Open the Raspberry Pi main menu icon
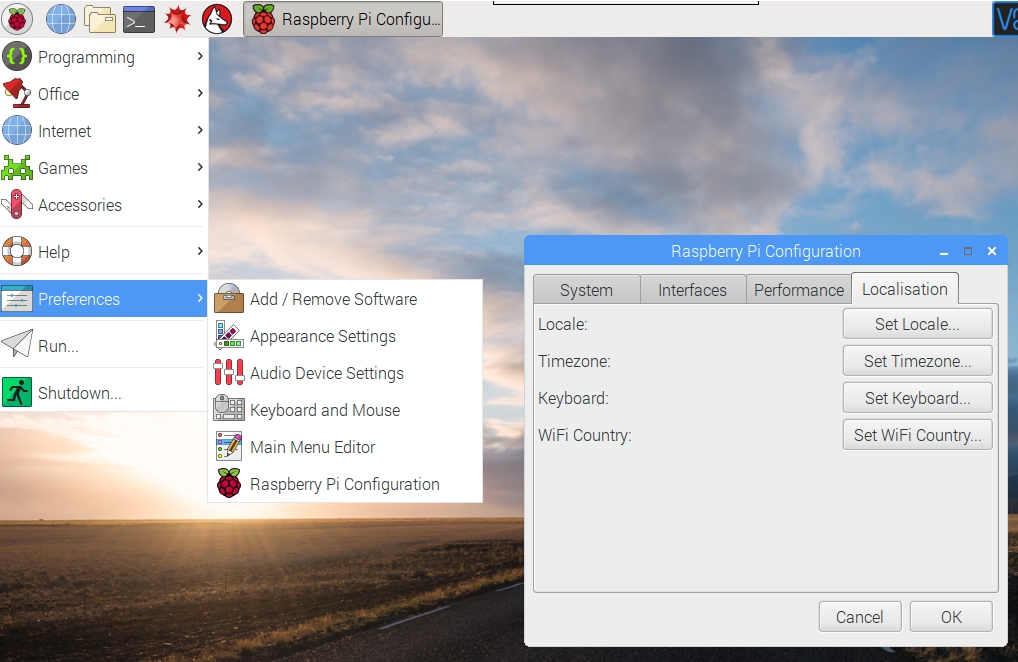Screen dimensions: 1018x662 click(18, 19)
